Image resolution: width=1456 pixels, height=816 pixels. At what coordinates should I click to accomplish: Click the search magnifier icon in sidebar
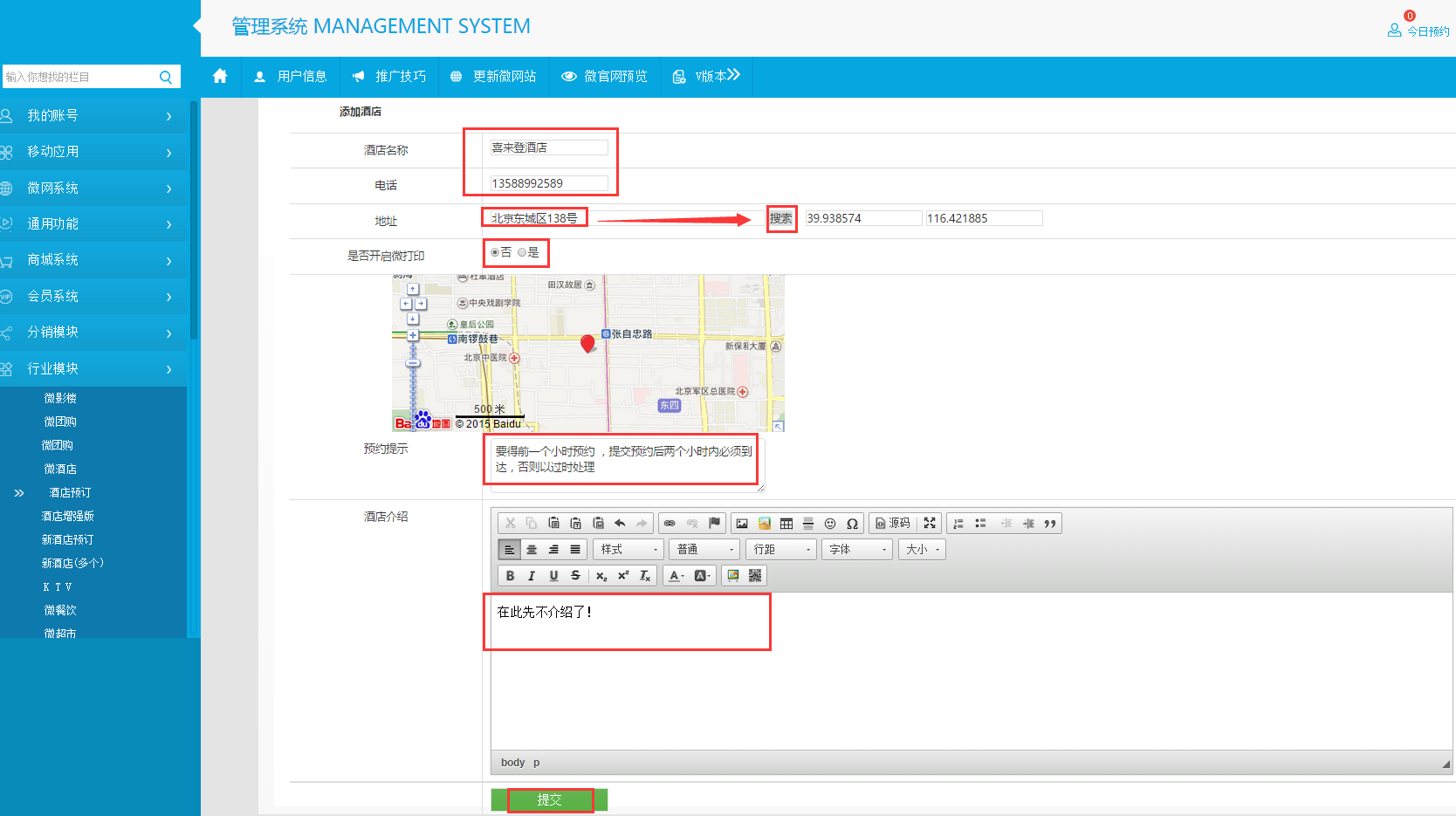(166, 78)
